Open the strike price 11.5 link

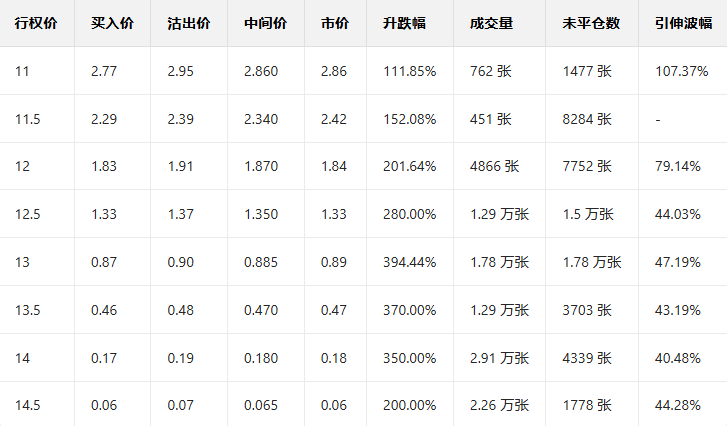[27, 119]
